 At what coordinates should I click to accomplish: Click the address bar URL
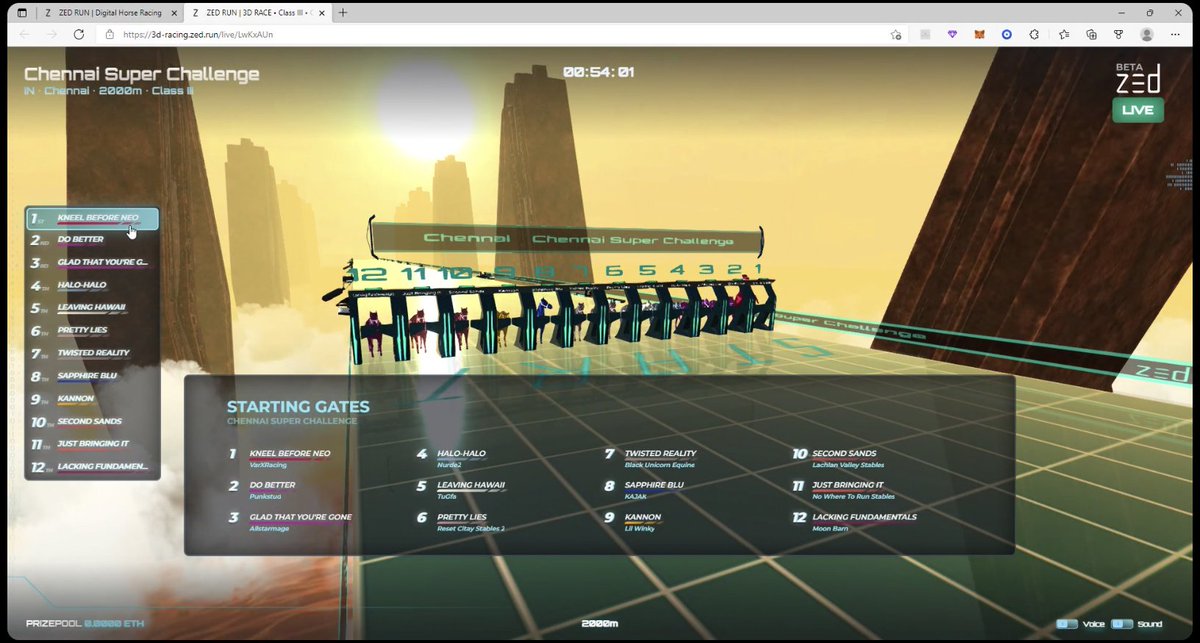pyautogui.click(x=198, y=34)
